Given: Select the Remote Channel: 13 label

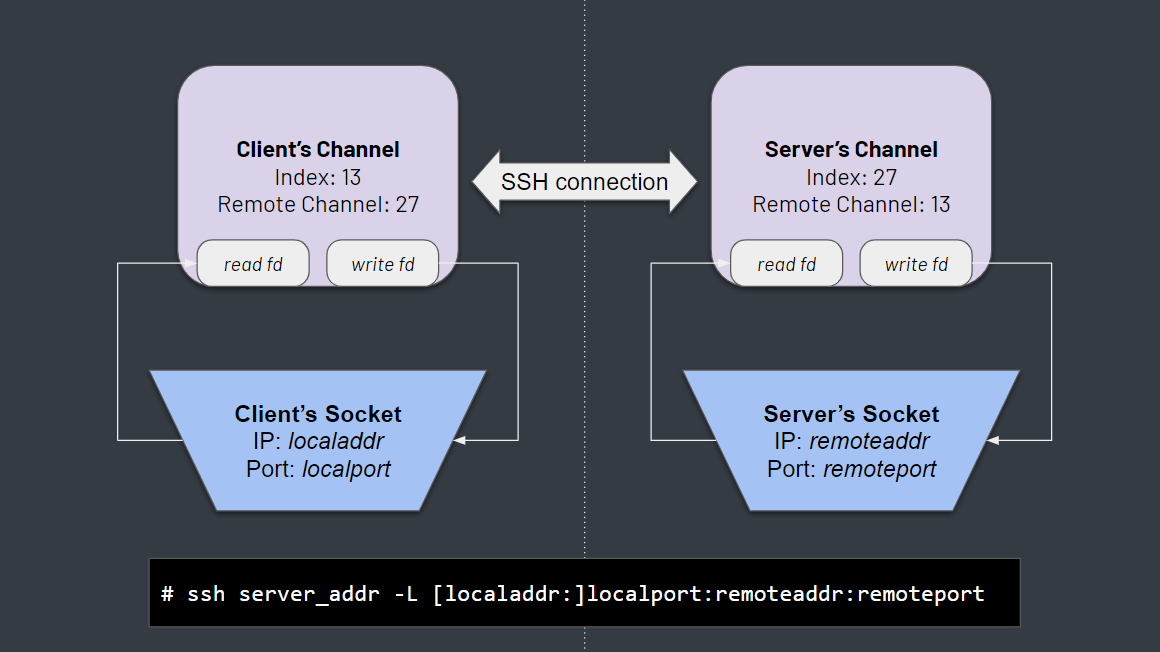Looking at the screenshot, I should (850, 204).
